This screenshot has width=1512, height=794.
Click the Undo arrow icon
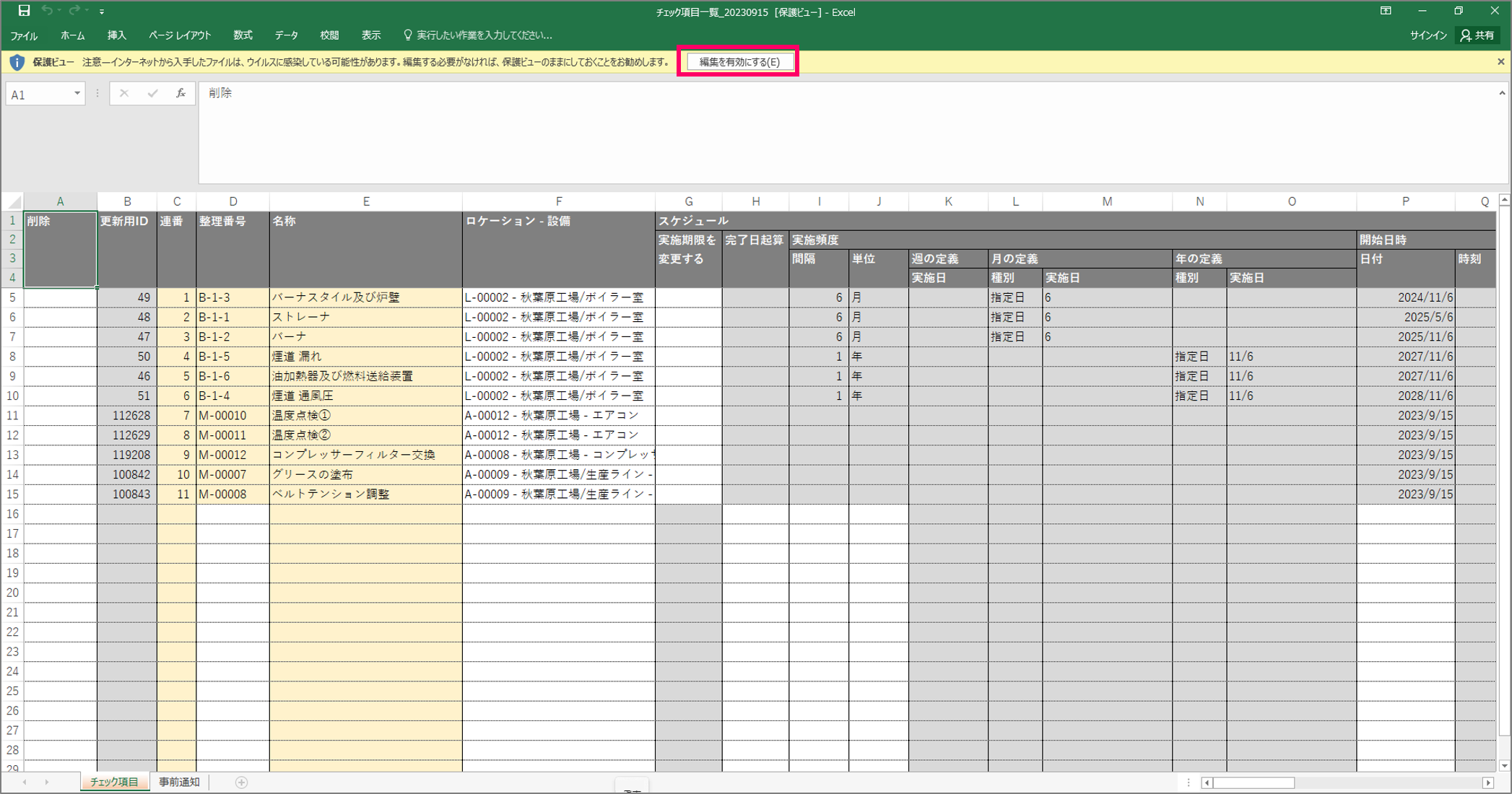(47, 11)
